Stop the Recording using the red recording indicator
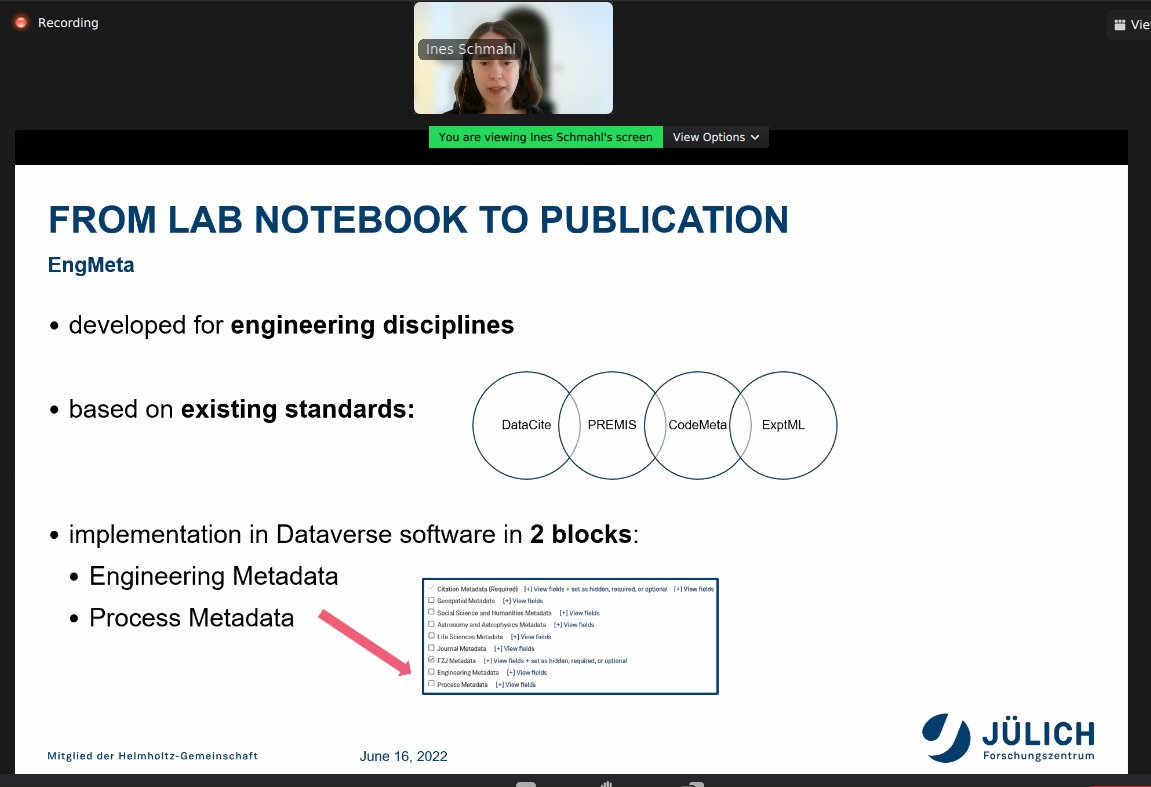The image size is (1151, 787). tap(20, 20)
